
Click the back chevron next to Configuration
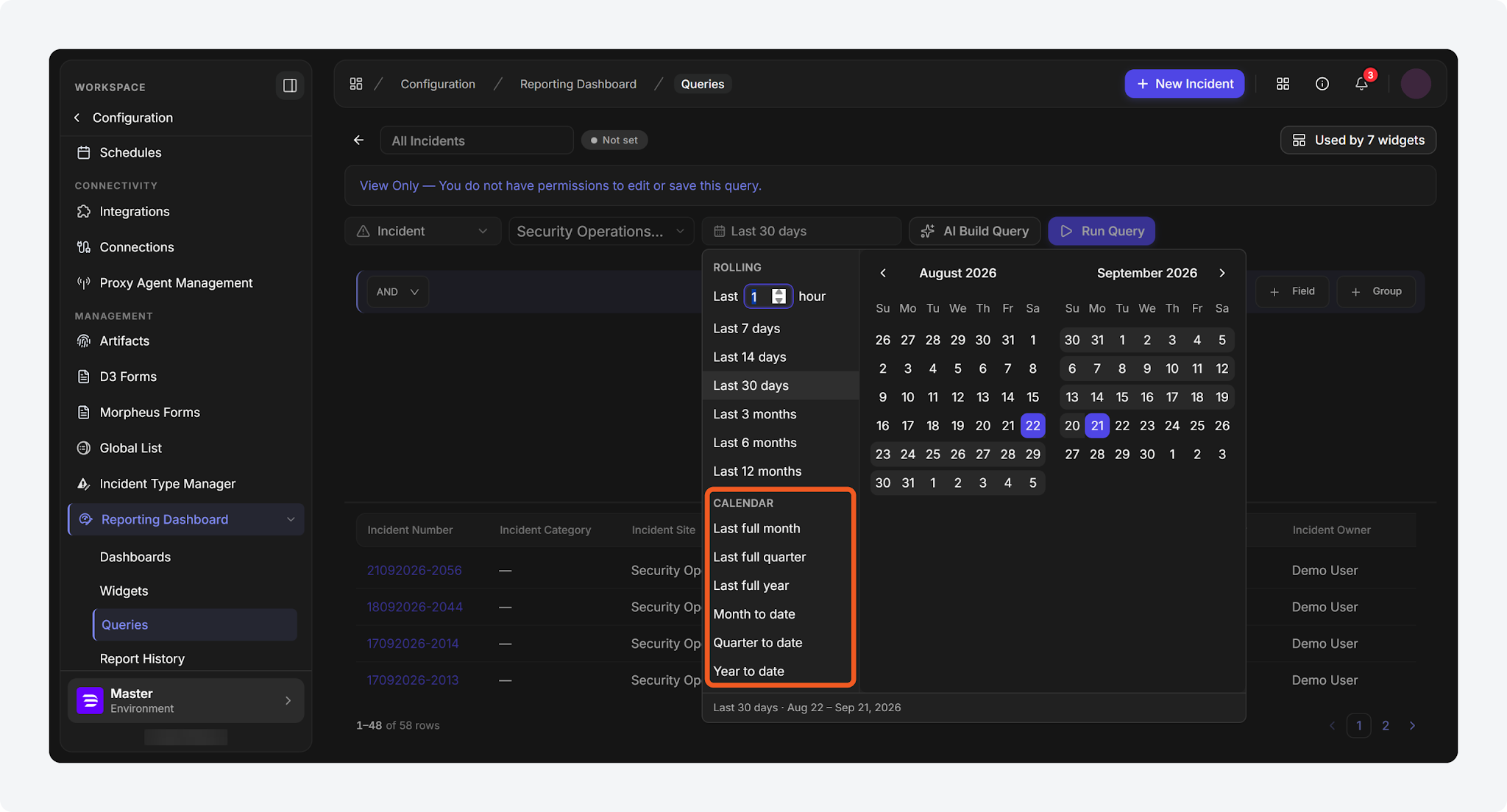[77, 118]
